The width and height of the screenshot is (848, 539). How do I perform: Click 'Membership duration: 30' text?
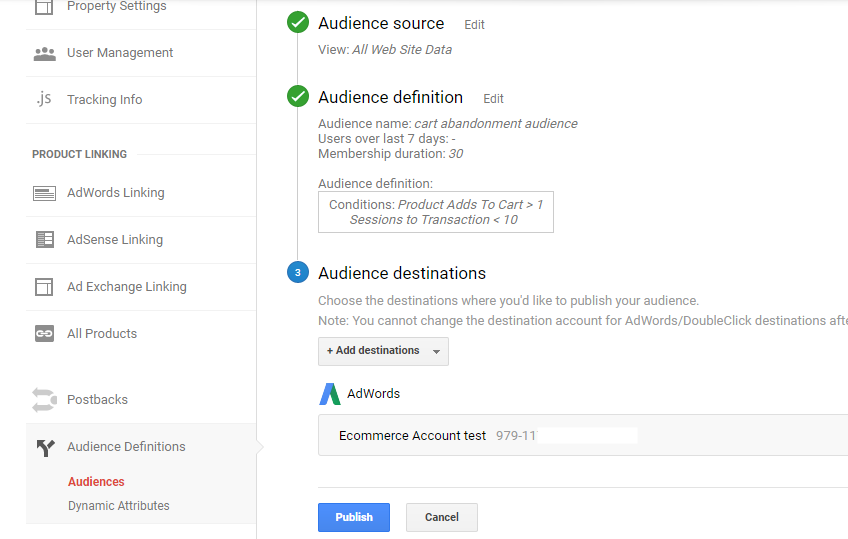tap(390, 154)
